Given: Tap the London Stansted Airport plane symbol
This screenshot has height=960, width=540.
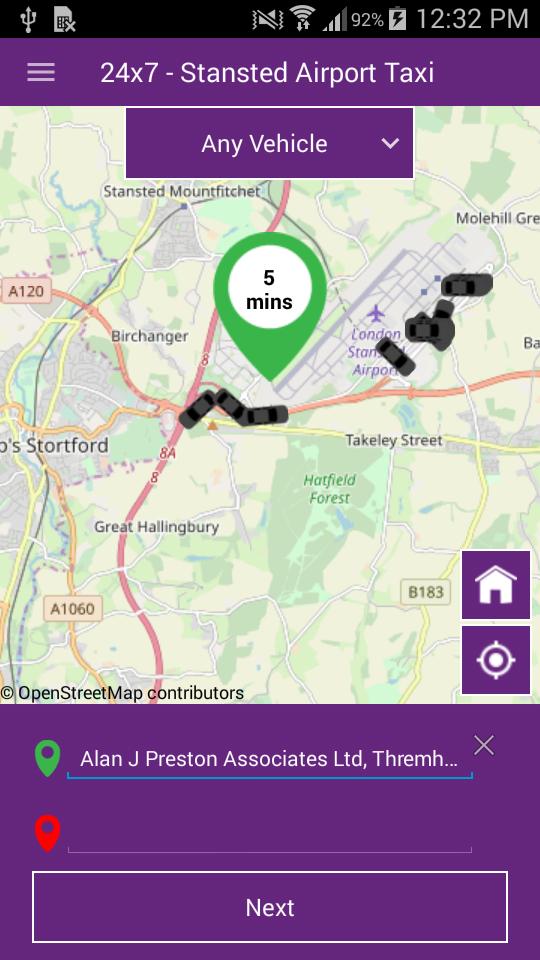Looking at the screenshot, I should [376, 314].
